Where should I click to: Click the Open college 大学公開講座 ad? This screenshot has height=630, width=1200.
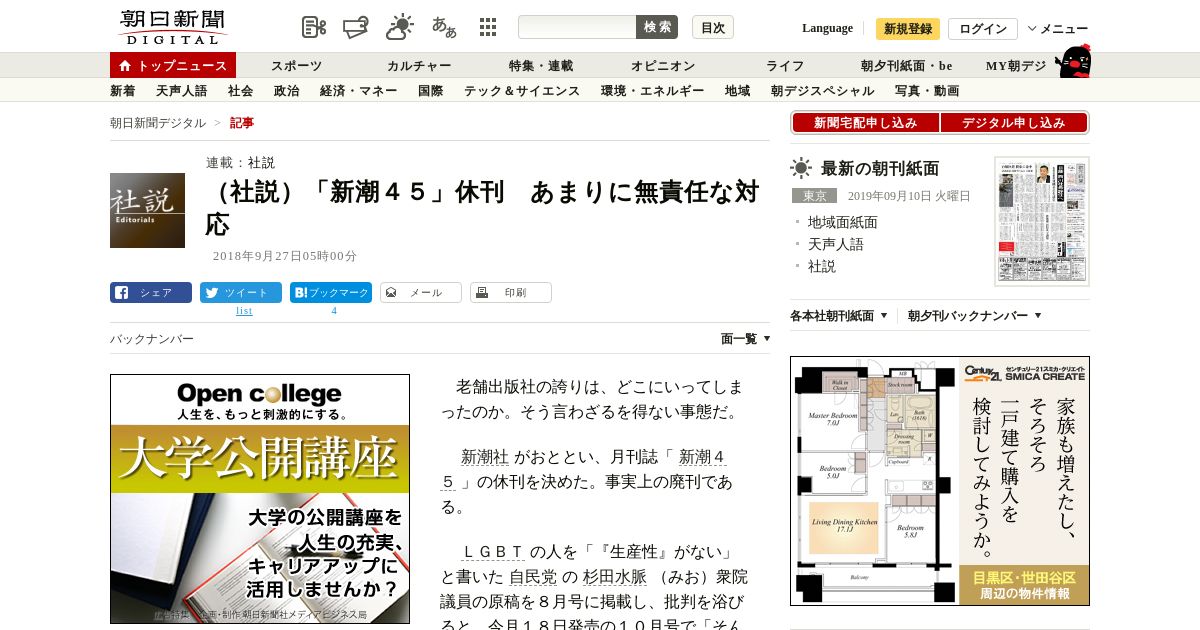coord(260,499)
